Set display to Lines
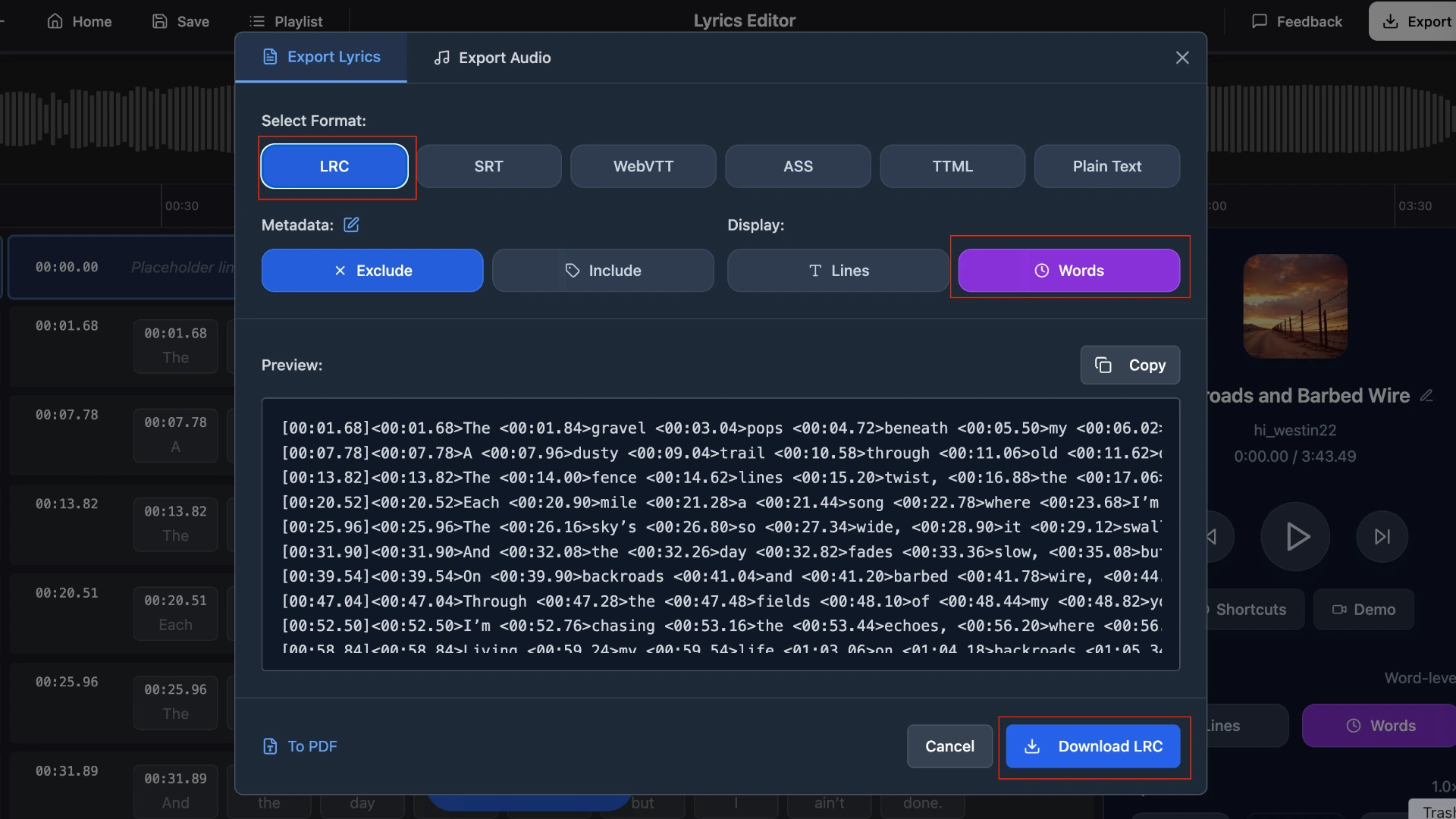1456x819 pixels. 838,271
